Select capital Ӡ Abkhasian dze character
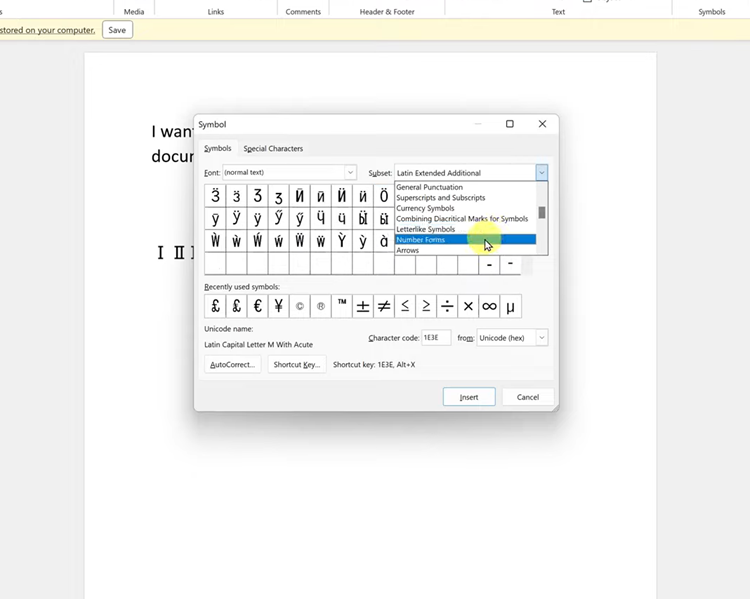 click(257, 196)
